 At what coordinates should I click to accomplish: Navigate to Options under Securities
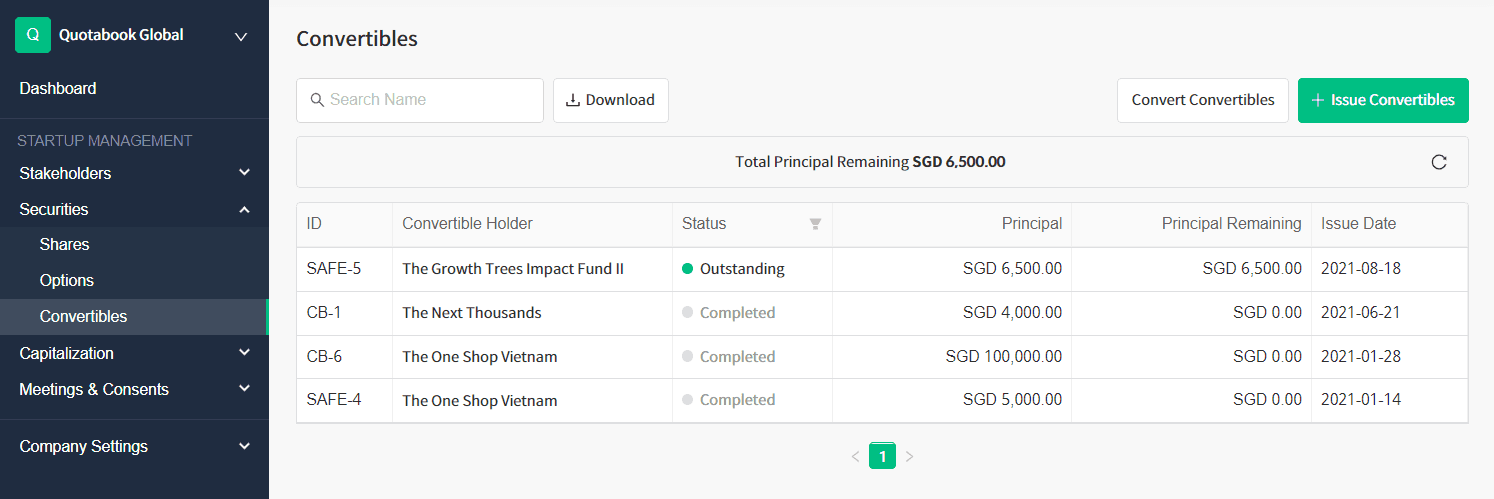coord(67,280)
